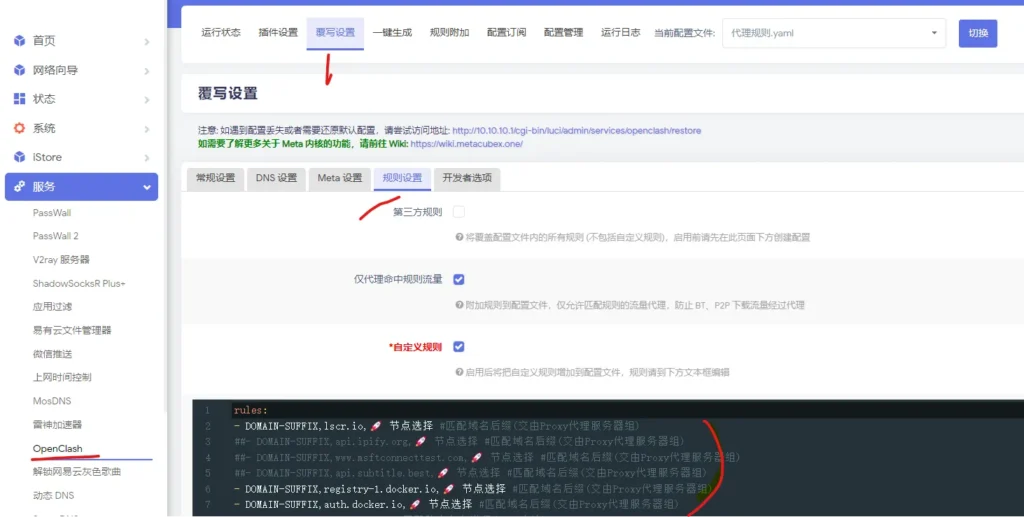Open PassWall 2 in the services menu
The width and height of the screenshot is (1024, 517).
(x=56, y=236)
